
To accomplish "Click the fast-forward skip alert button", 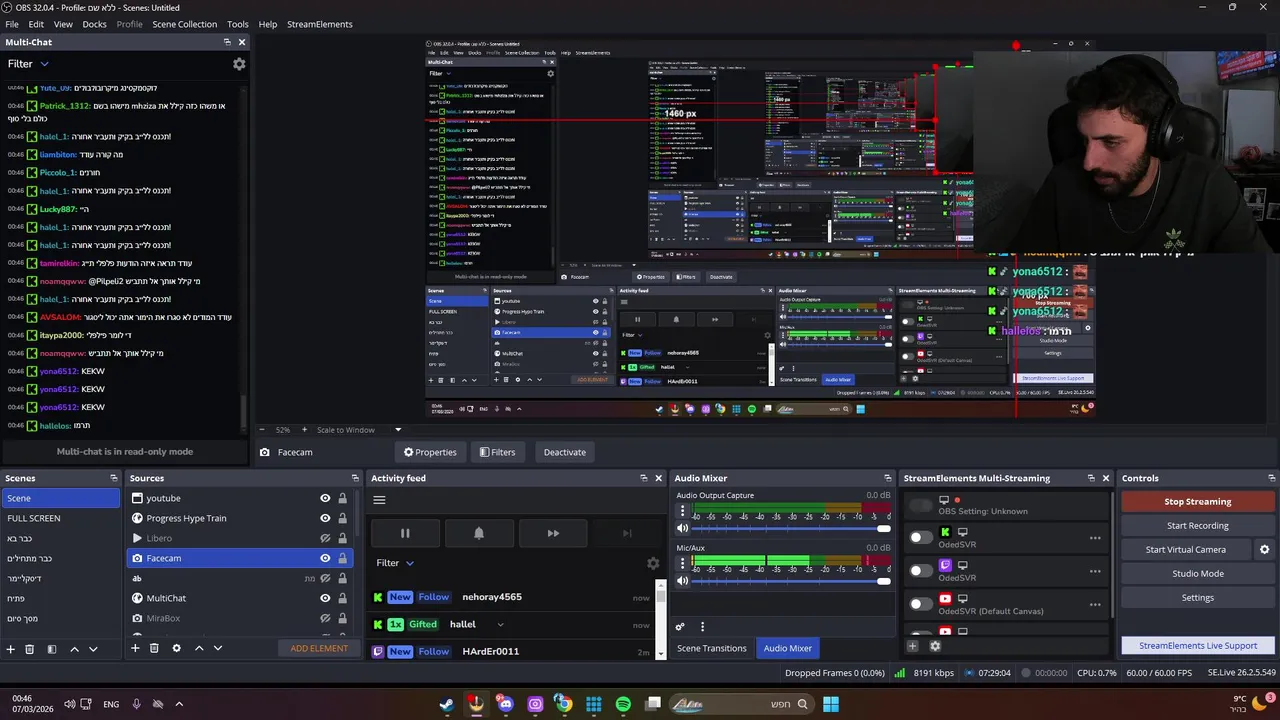I will tap(553, 533).
